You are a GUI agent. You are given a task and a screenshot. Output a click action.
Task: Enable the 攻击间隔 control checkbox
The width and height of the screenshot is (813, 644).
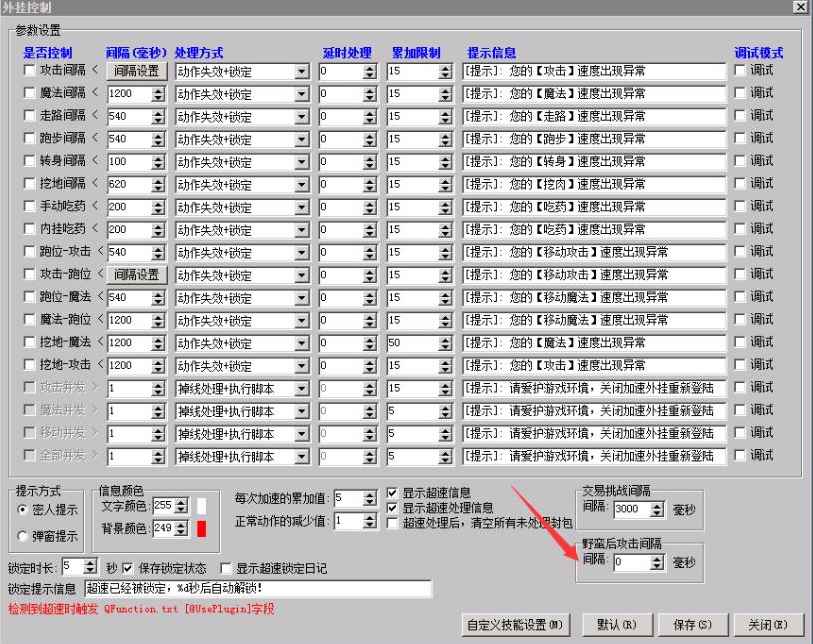coord(30,71)
